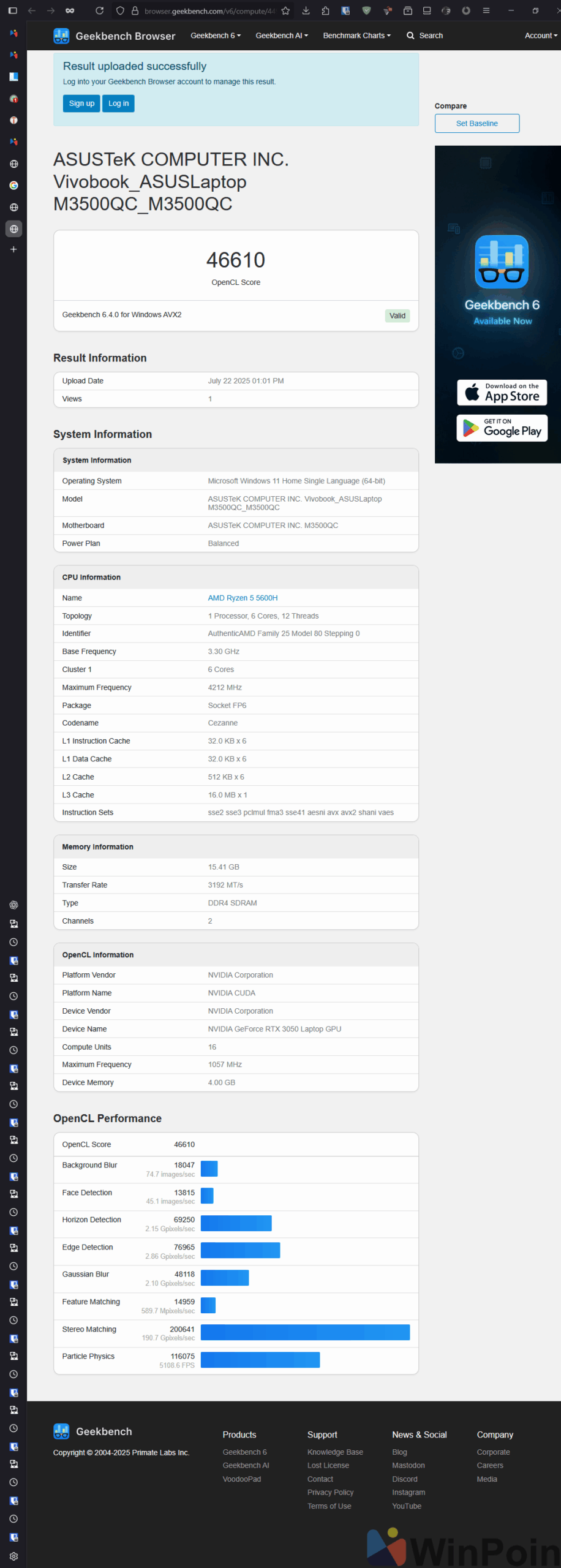Switch to the Google vertical tab
561x1568 pixels.
(13, 186)
